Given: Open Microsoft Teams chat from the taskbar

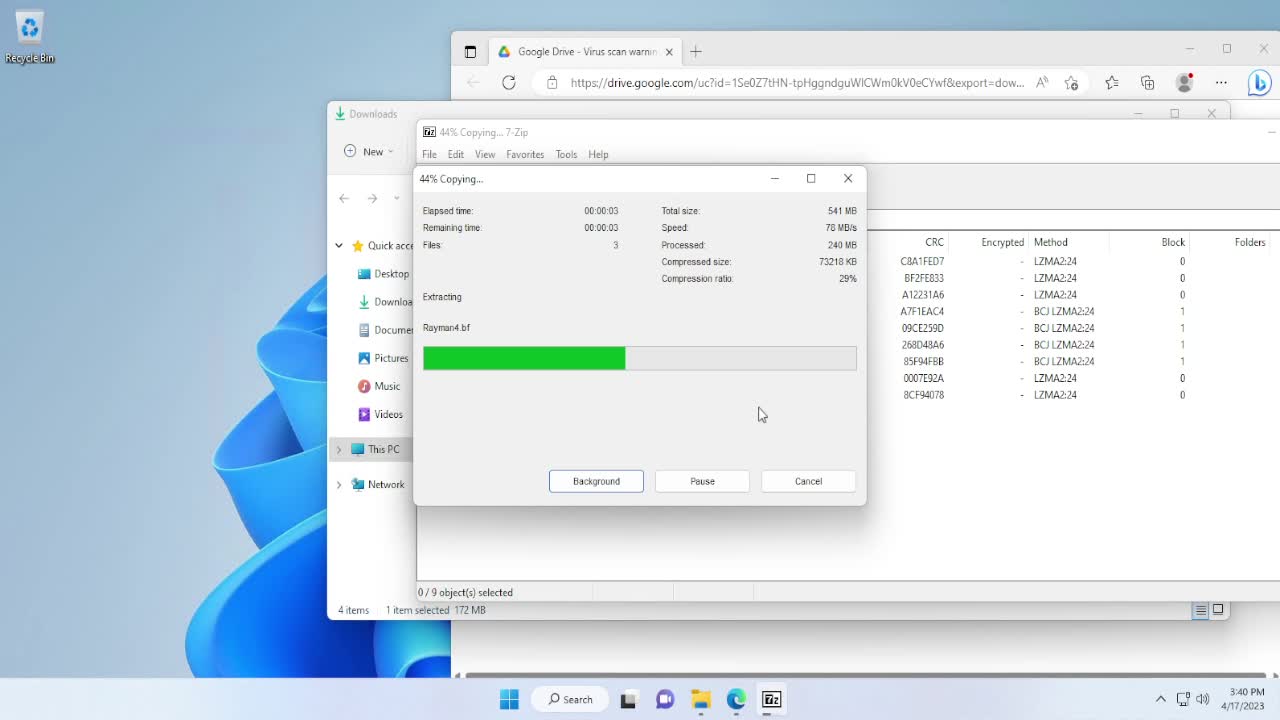Looking at the screenshot, I should pos(664,699).
